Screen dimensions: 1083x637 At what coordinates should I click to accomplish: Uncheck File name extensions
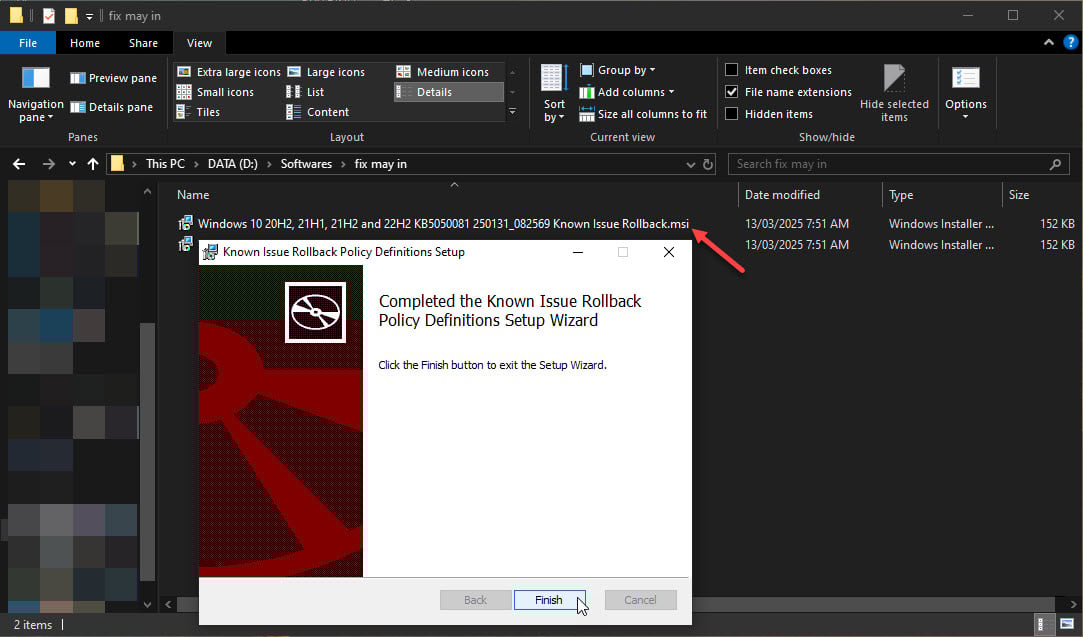tap(788, 92)
